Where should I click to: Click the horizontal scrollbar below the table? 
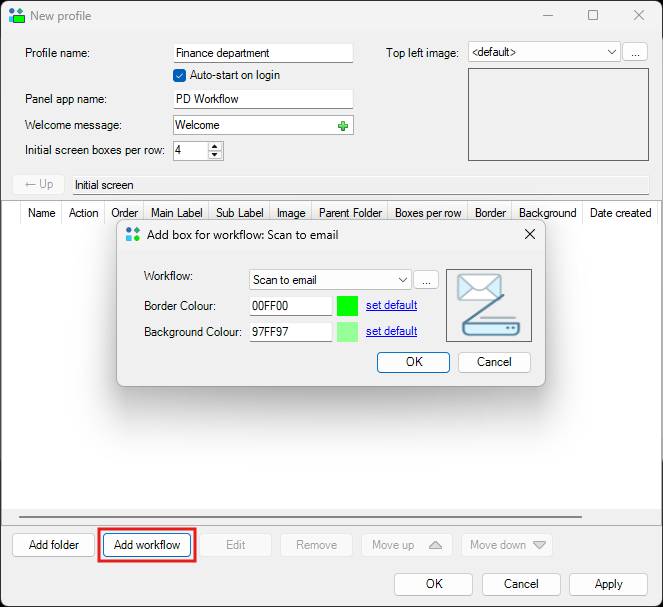(300, 517)
